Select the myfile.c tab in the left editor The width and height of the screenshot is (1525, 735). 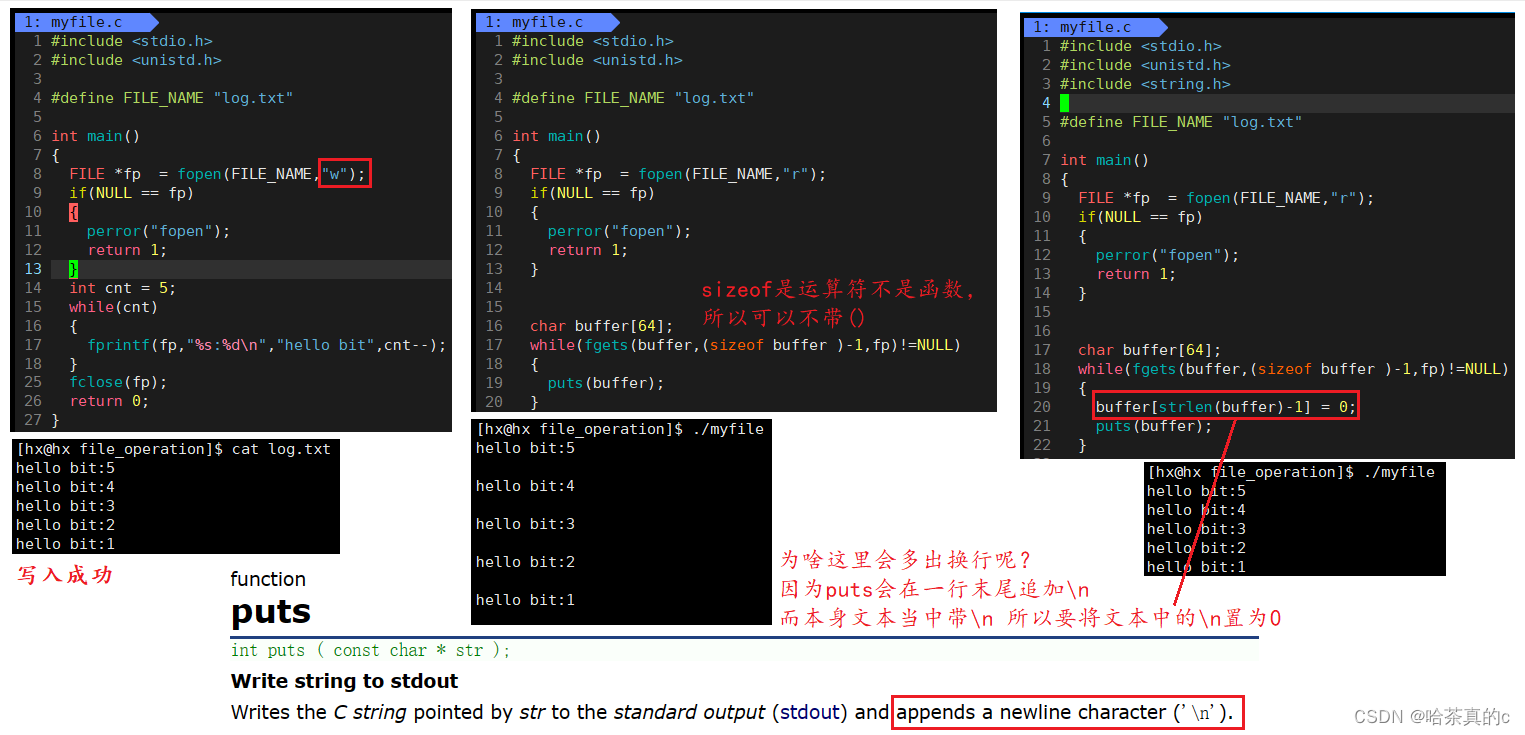pos(85,22)
